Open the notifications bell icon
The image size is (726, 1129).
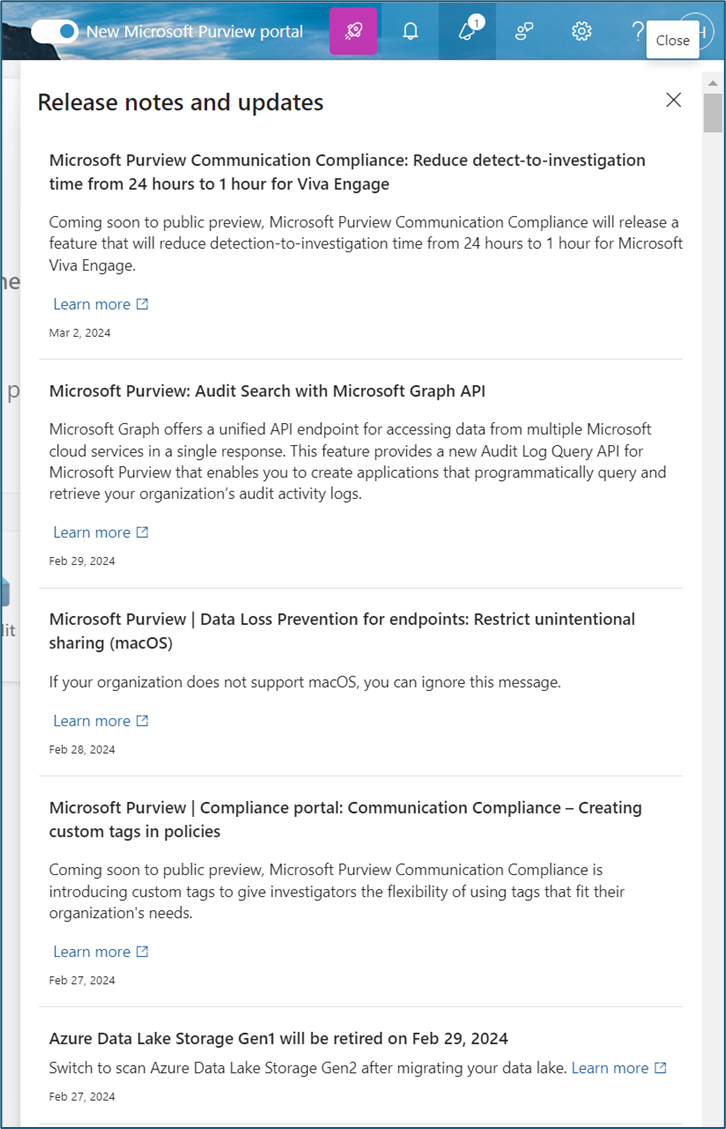pos(410,31)
